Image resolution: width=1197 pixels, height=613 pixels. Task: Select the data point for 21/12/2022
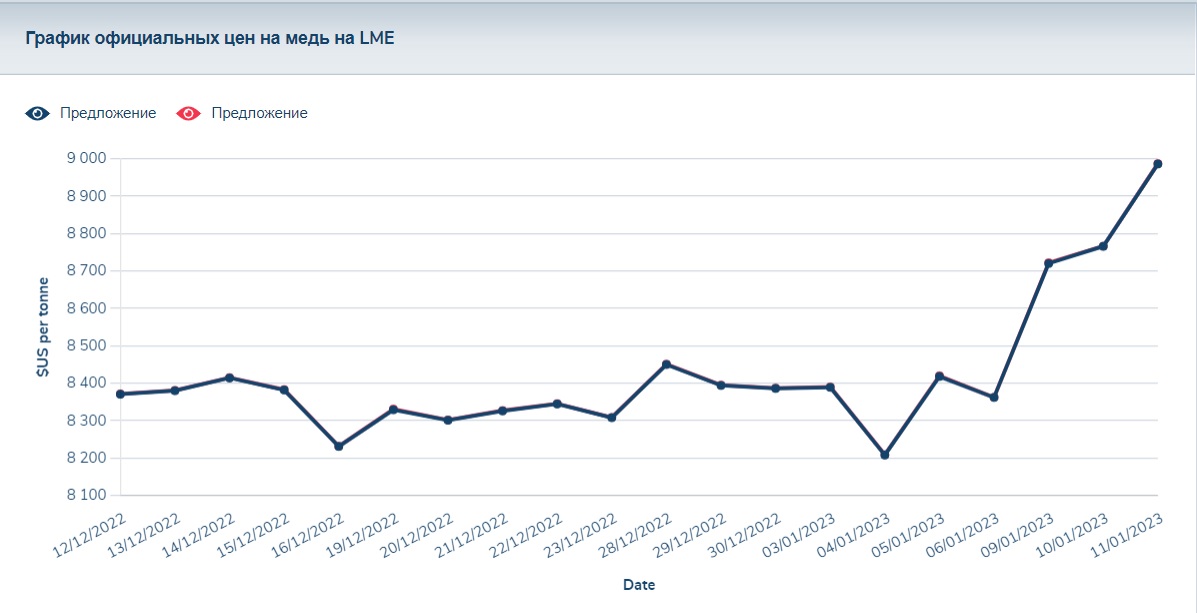pyautogui.click(x=502, y=411)
